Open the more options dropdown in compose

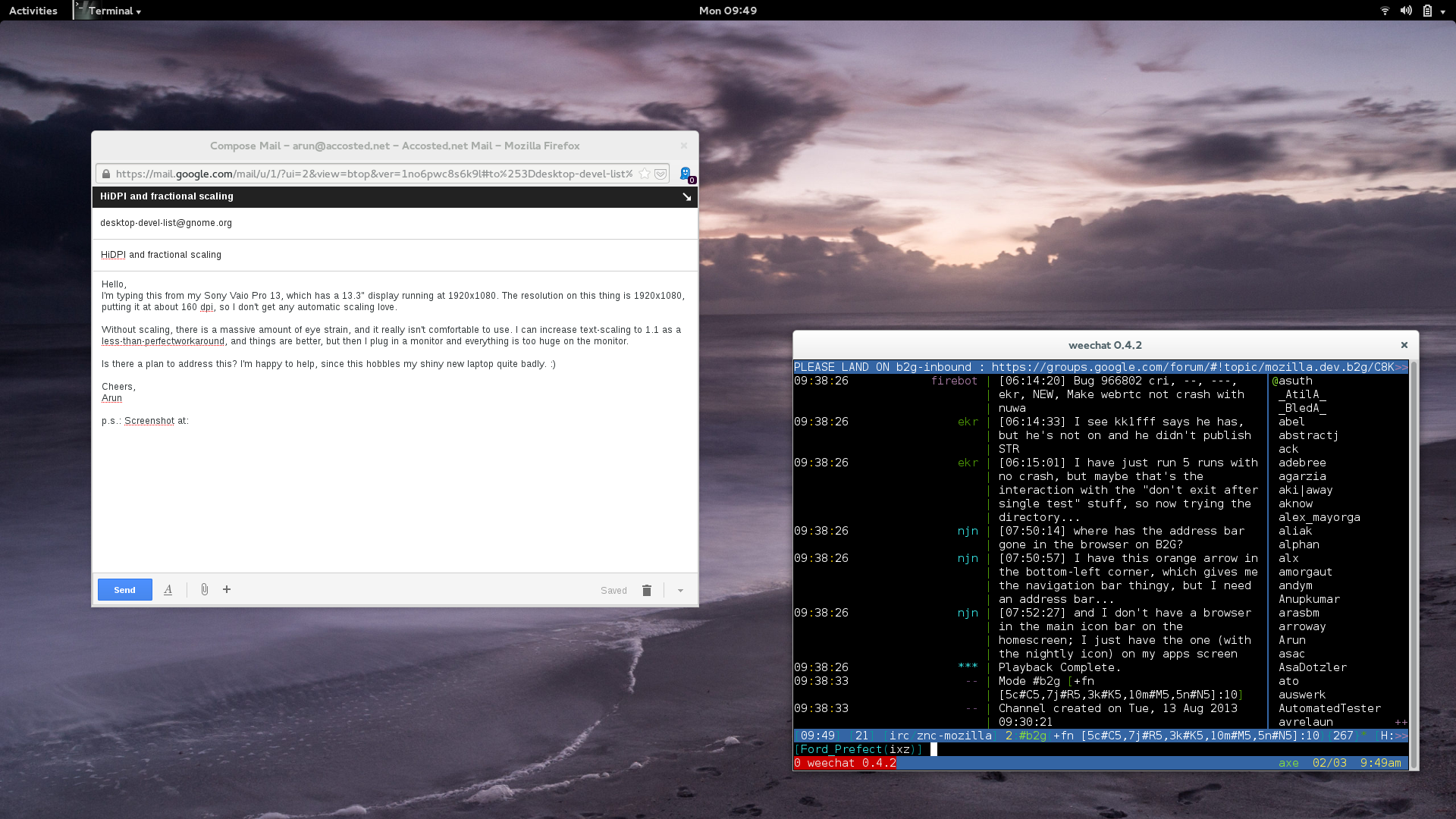point(680,591)
